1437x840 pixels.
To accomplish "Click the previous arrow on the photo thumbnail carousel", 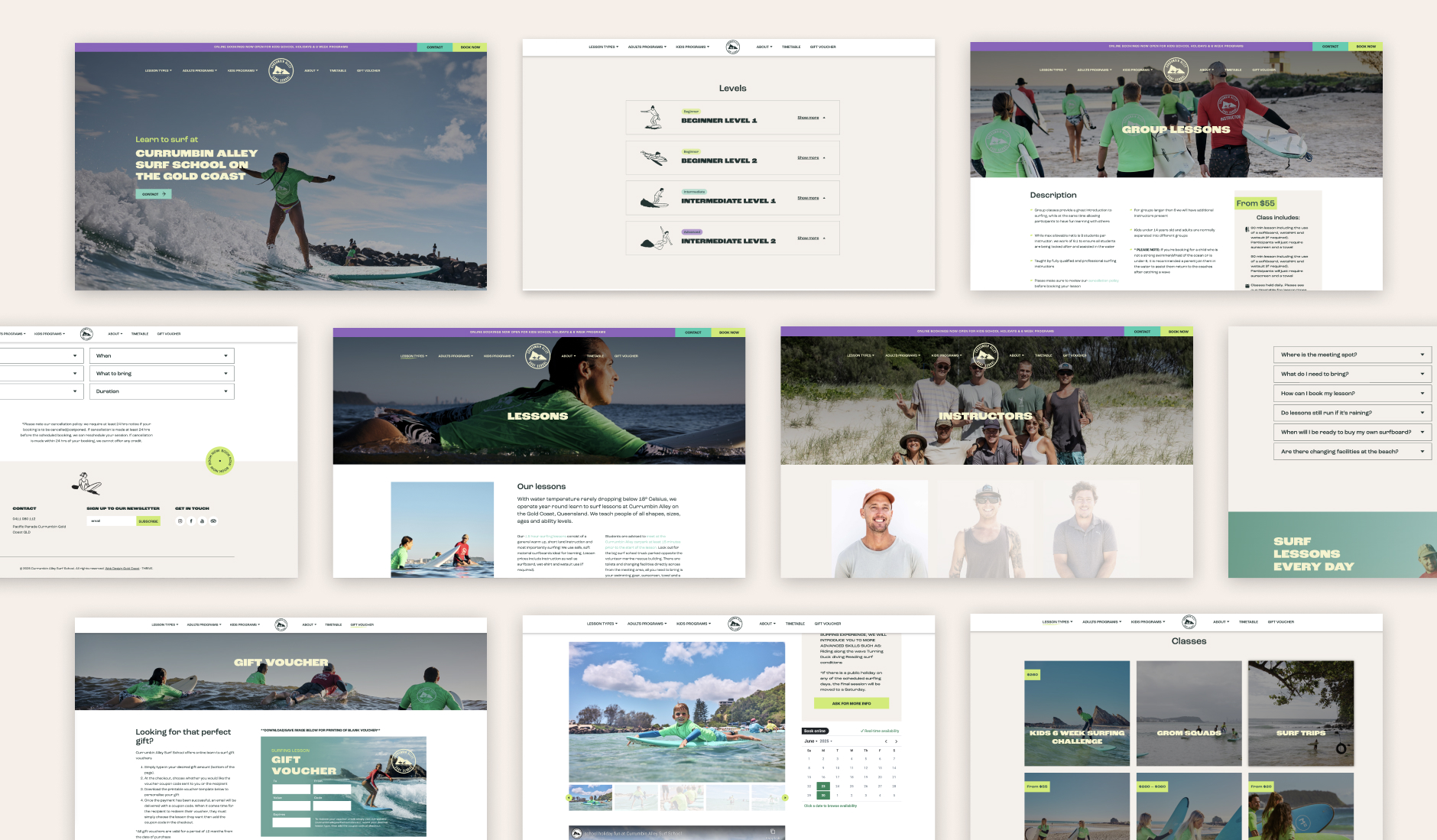I will tap(569, 798).
